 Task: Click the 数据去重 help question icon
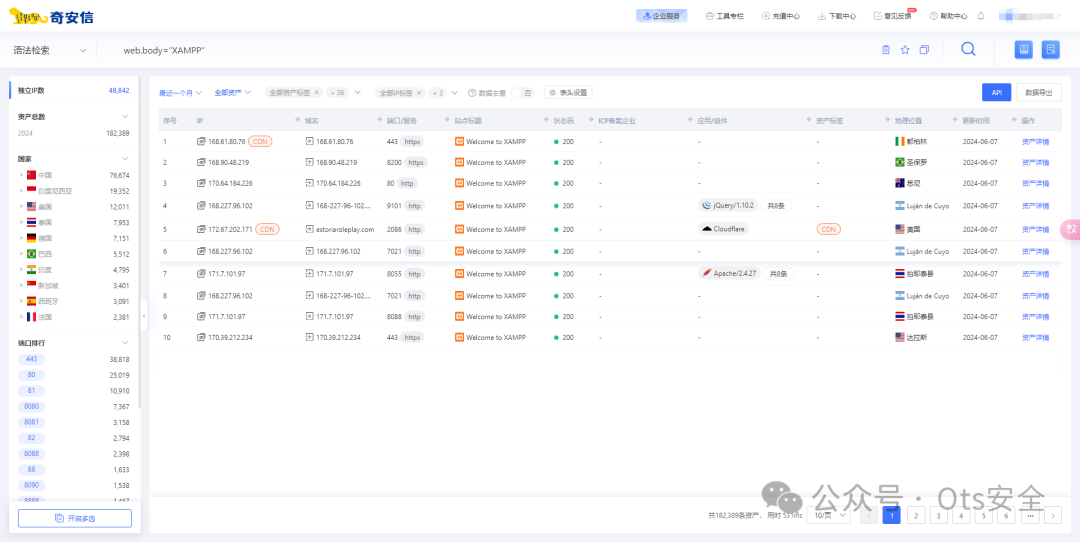click(x=472, y=93)
